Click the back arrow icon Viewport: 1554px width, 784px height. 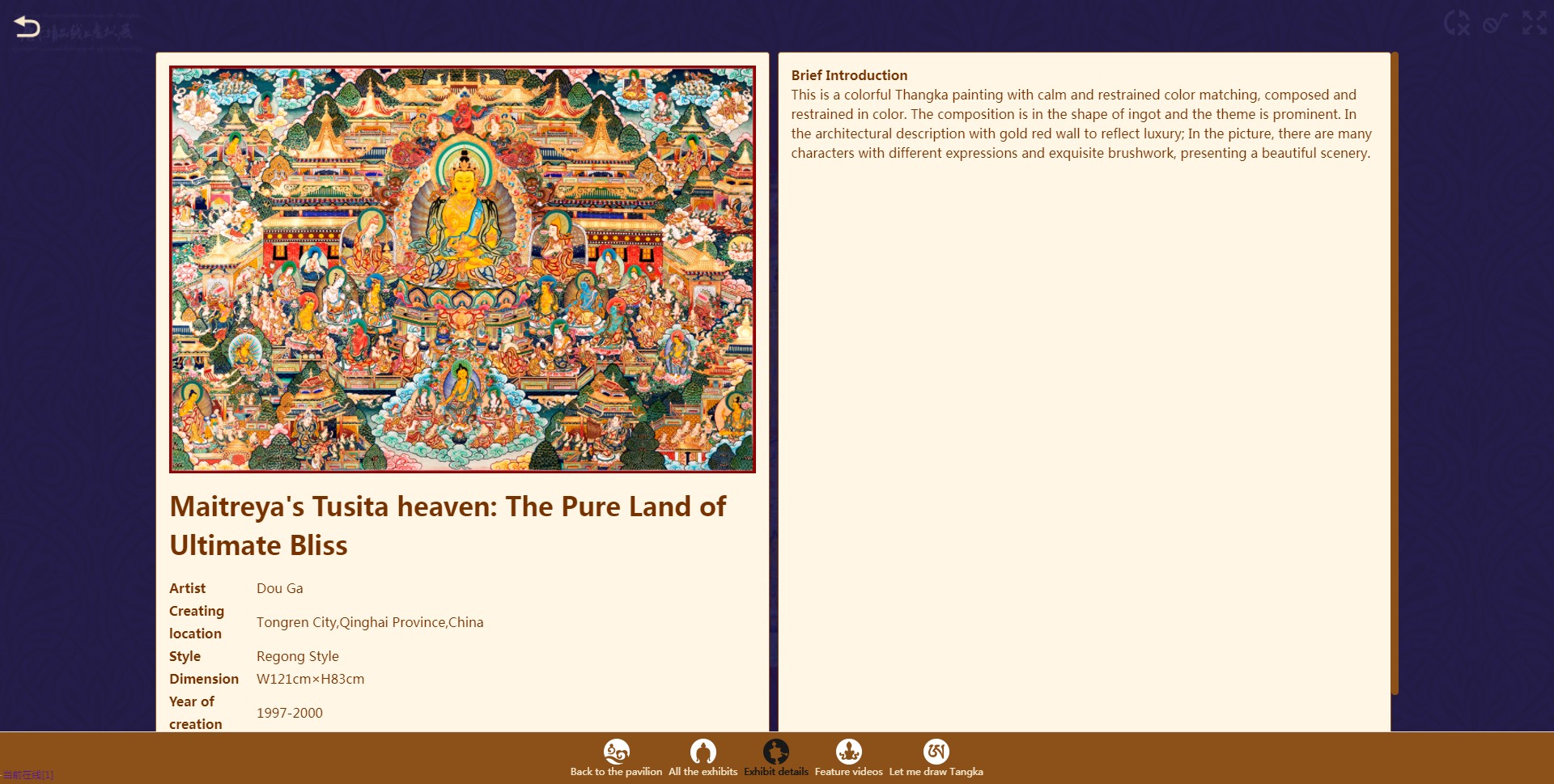27,27
